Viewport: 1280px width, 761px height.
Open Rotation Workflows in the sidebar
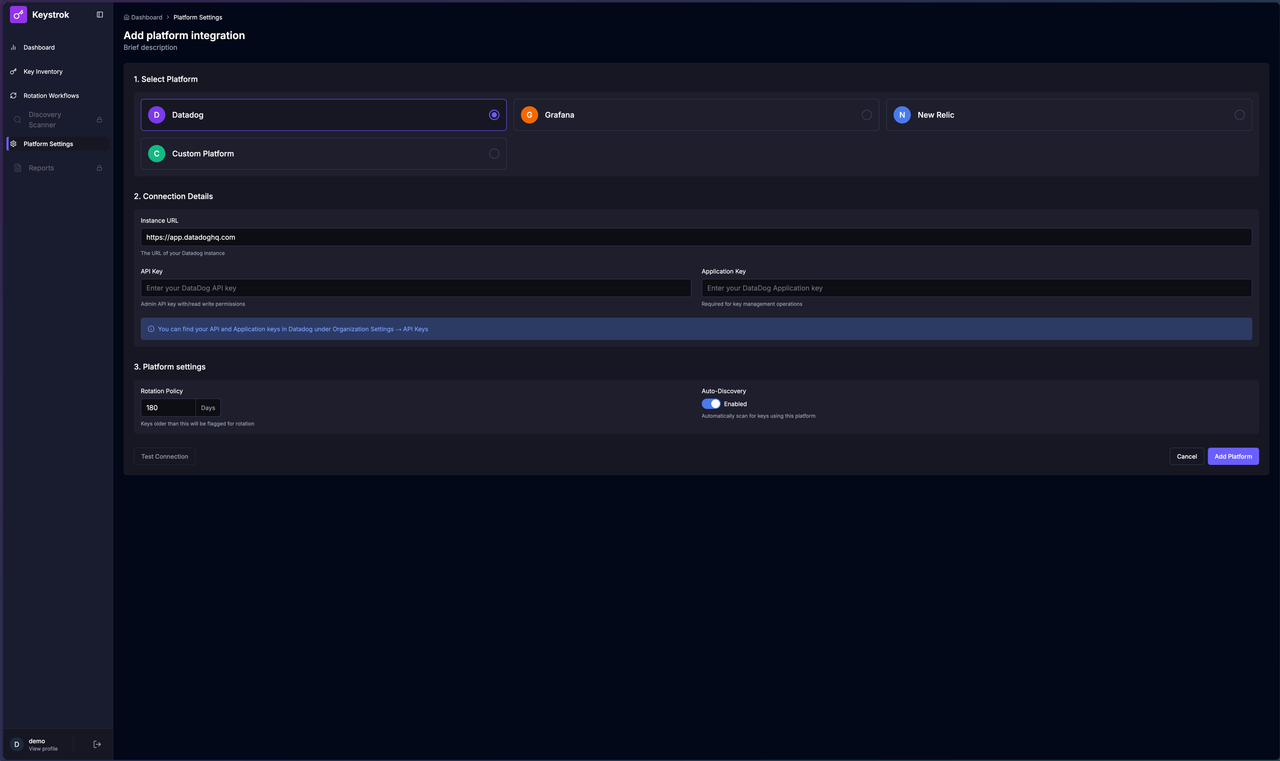[x=57, y=96]
